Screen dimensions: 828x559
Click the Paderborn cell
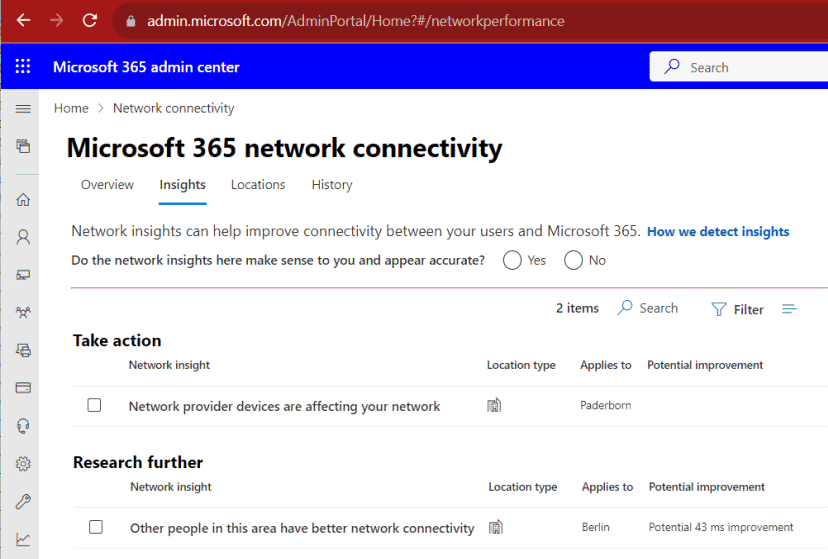(606, 405)
